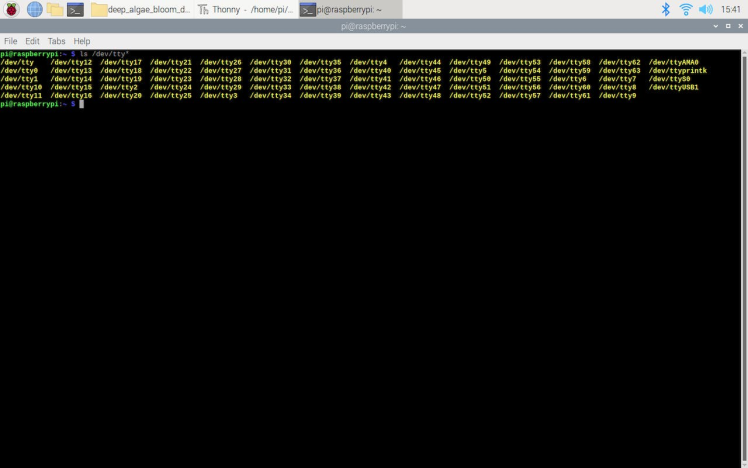Open the Raspberry Pi main menu
Screen dimensions: 748x468
pos(11,9)
